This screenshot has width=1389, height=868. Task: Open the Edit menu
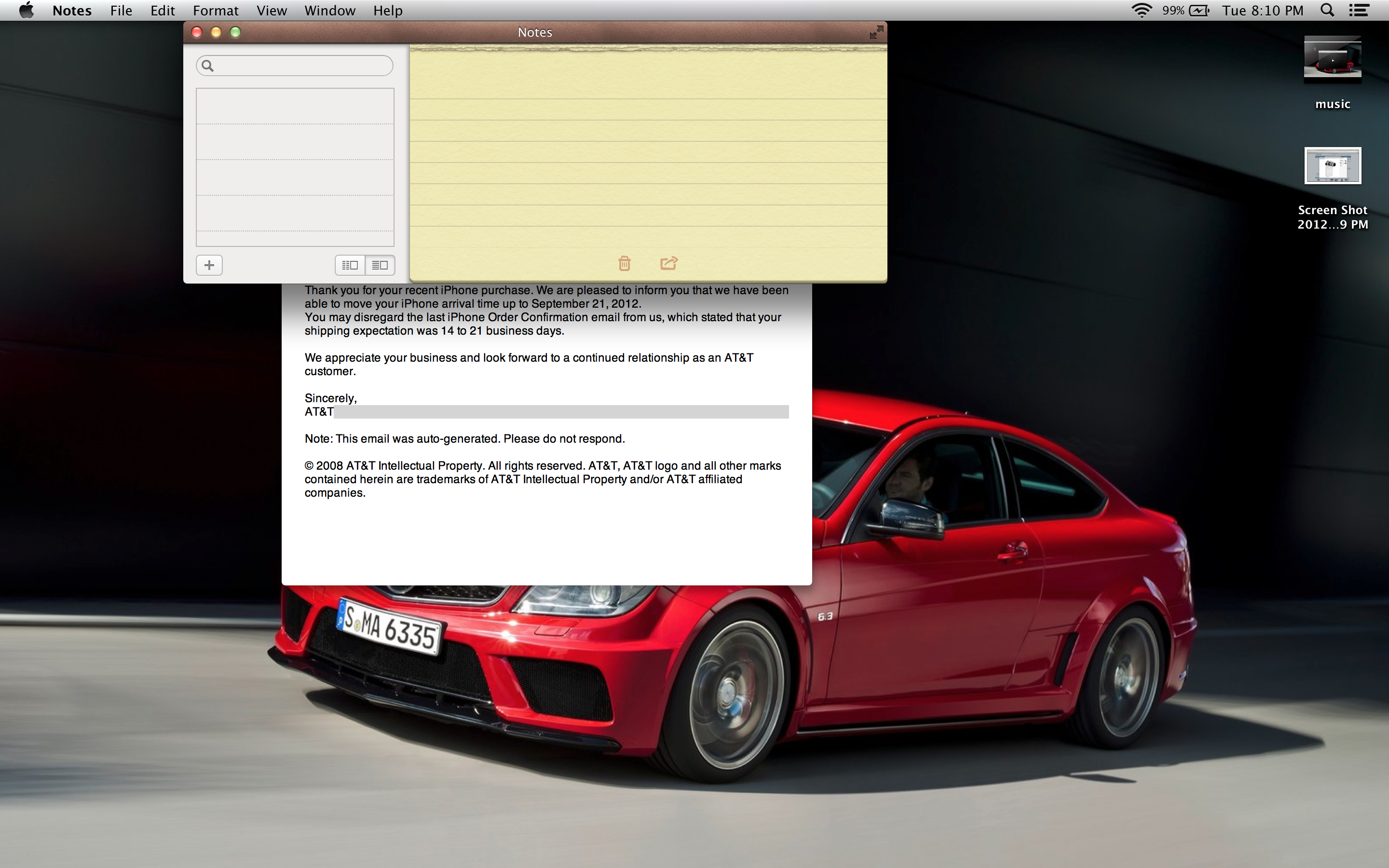(x=163, y=10)
